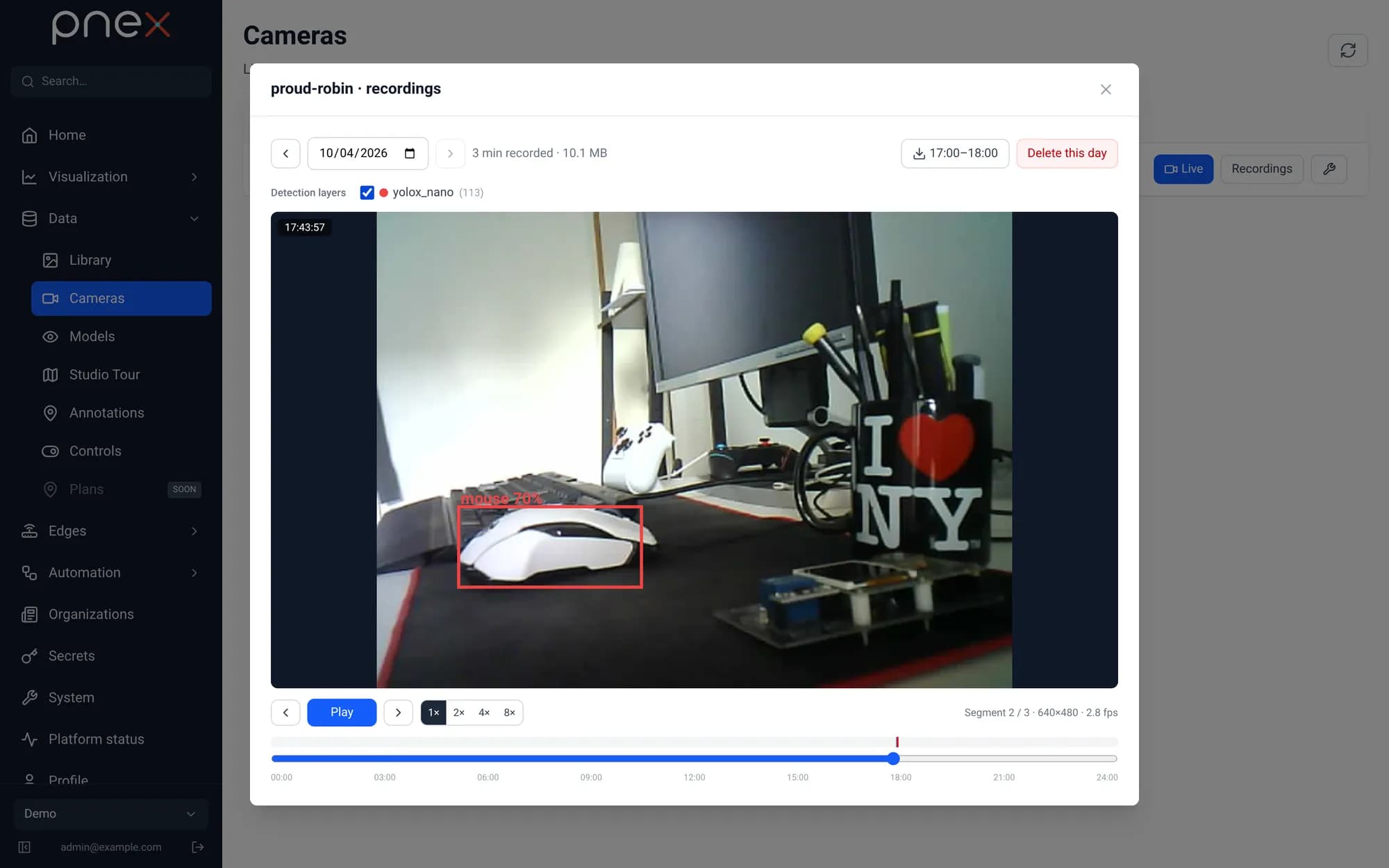Click the Annotations pin icon
Viewport: 1389px width, 868px height.
(50, 412)
